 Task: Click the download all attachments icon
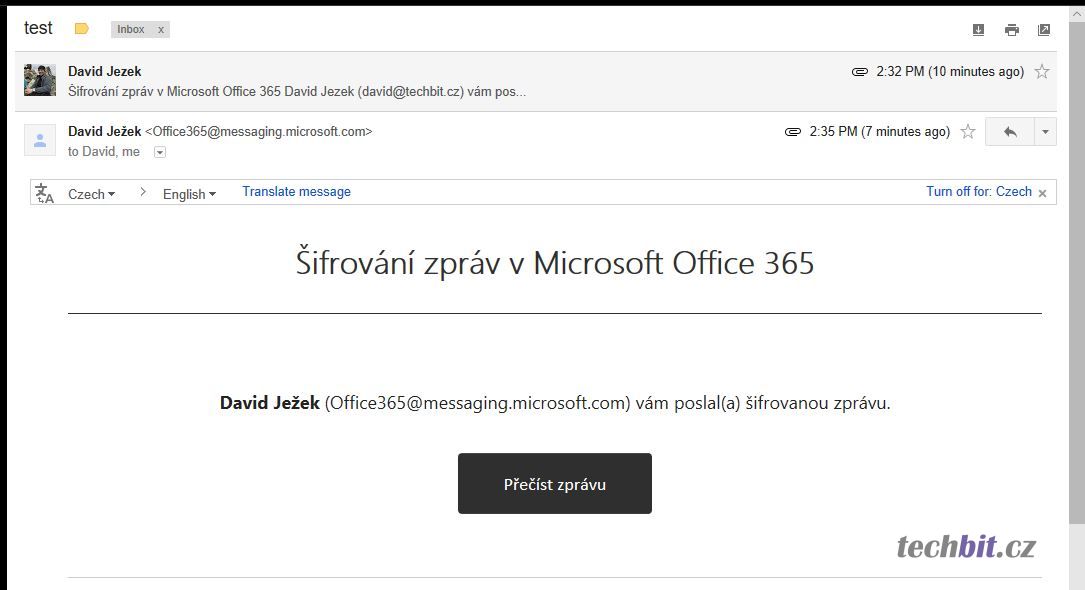point(978,30)
